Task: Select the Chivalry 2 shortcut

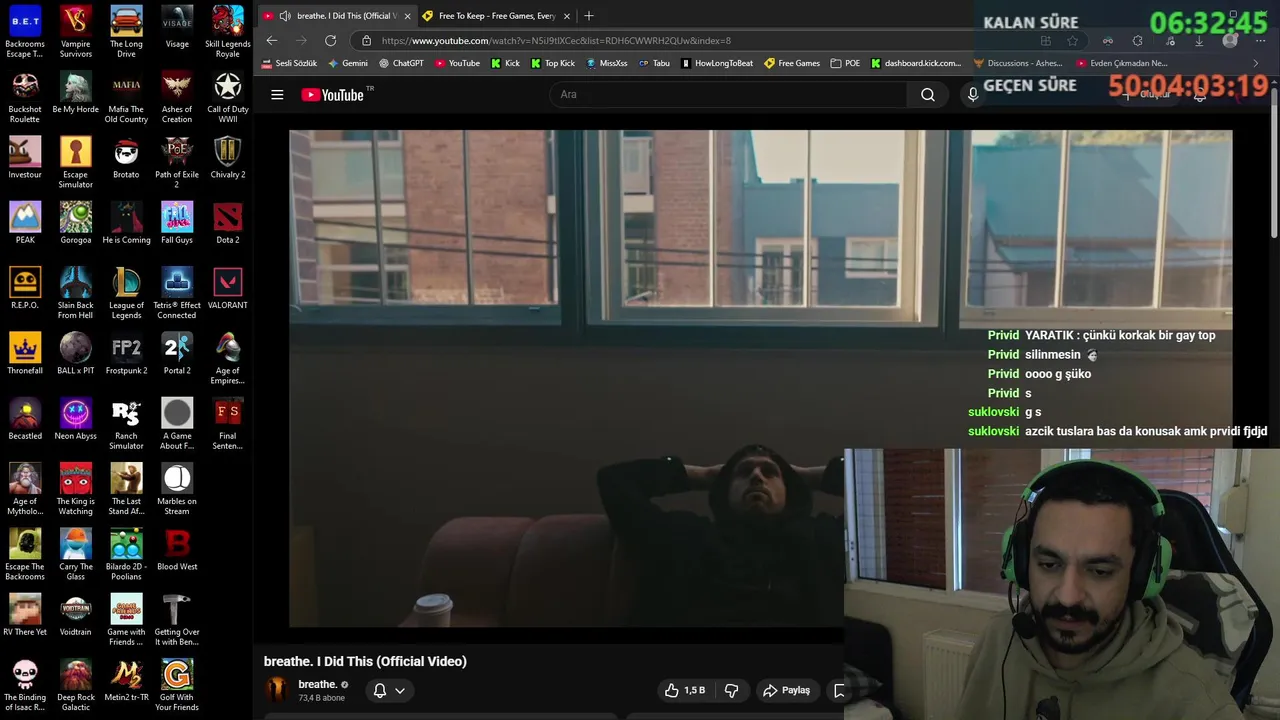Action: tap(228, 157)
